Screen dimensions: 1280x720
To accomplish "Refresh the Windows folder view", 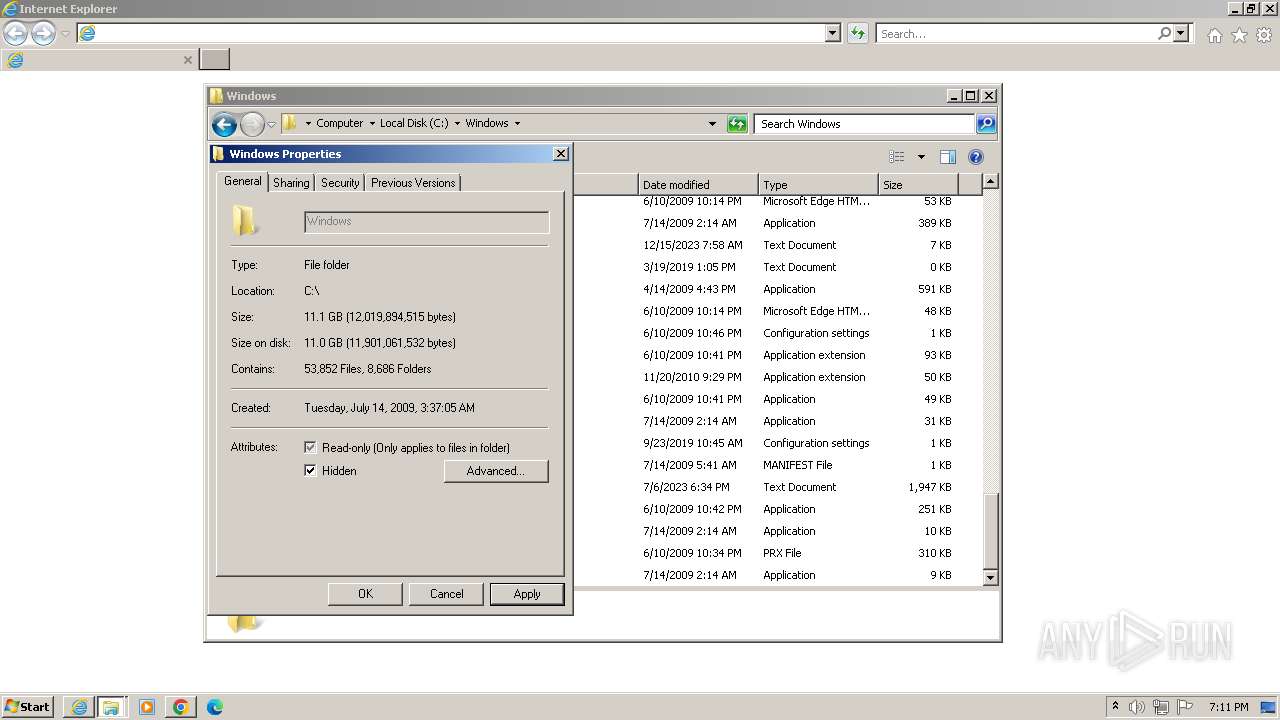I will (x=737, y=124).
